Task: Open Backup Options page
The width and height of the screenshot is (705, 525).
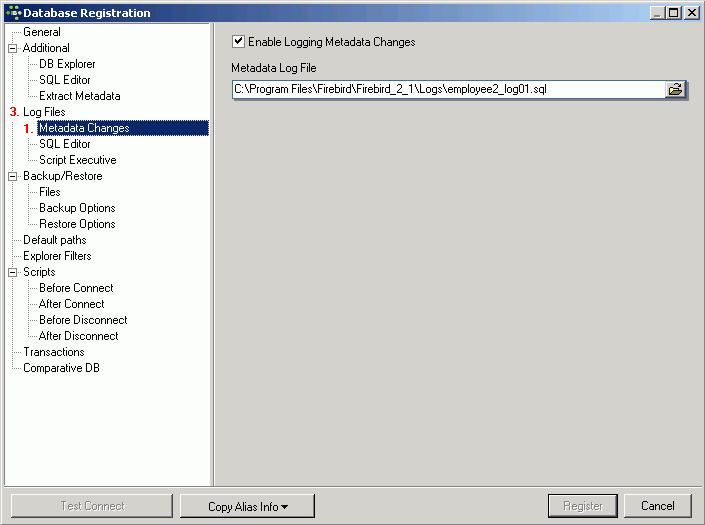Action: (77, 208)
